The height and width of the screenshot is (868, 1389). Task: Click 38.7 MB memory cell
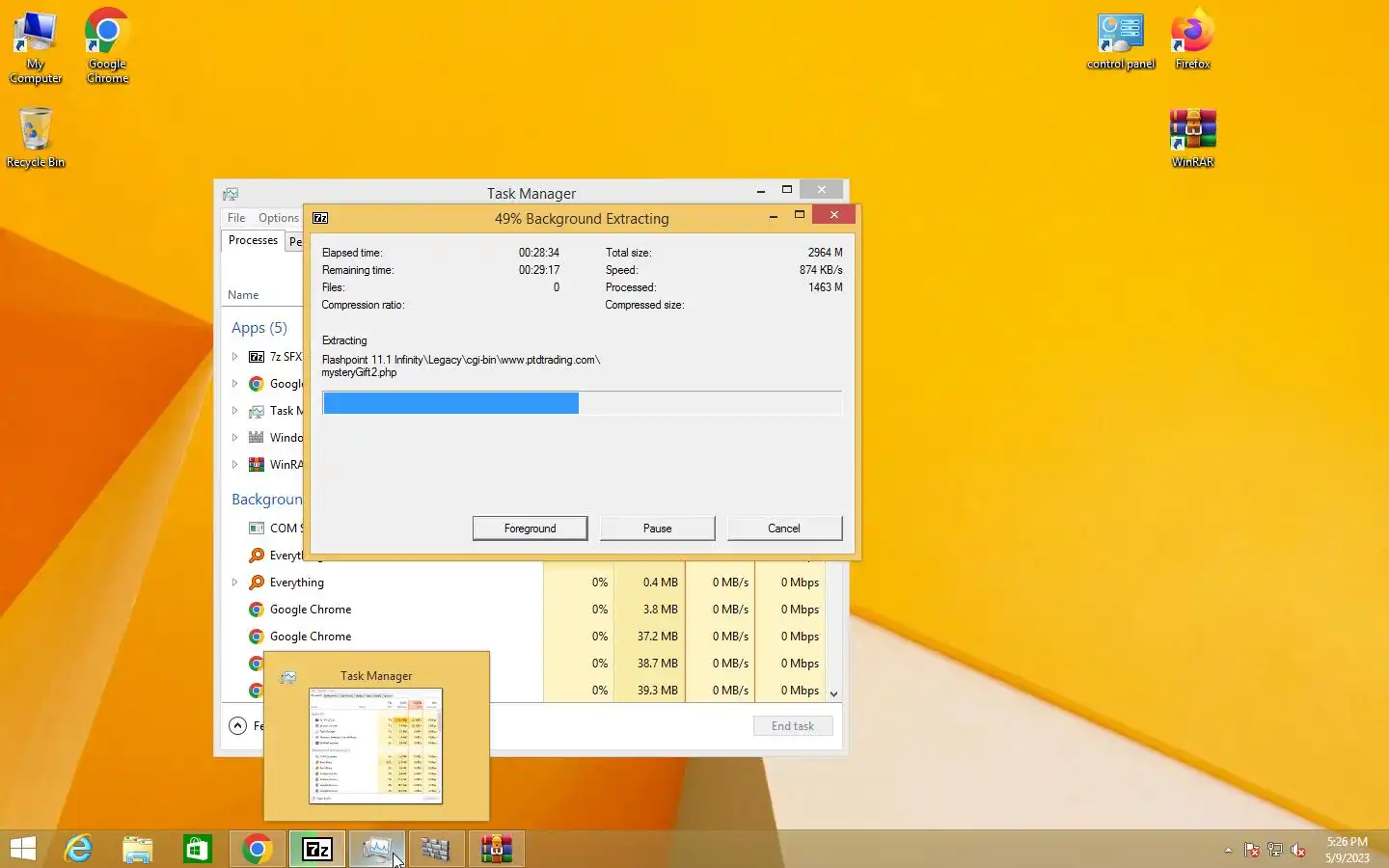(x=650, y=664)
